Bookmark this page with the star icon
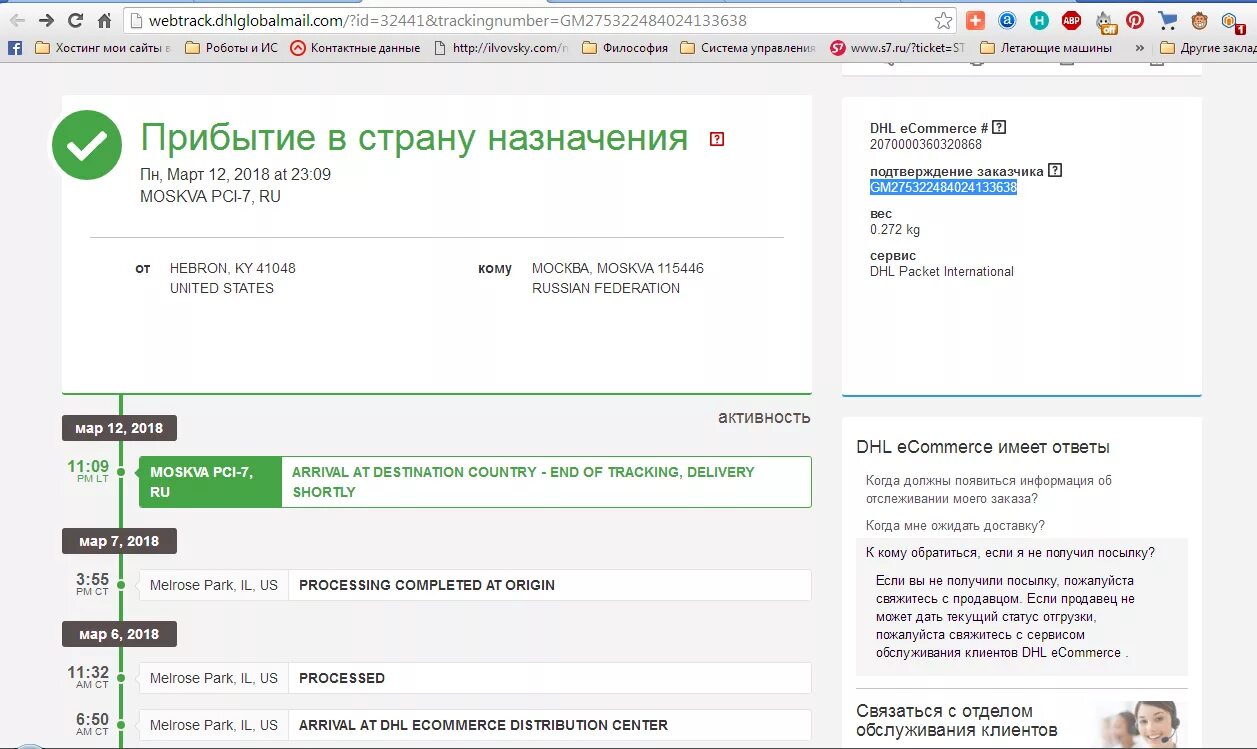1257x749 pixels. (x=943, y=20)
